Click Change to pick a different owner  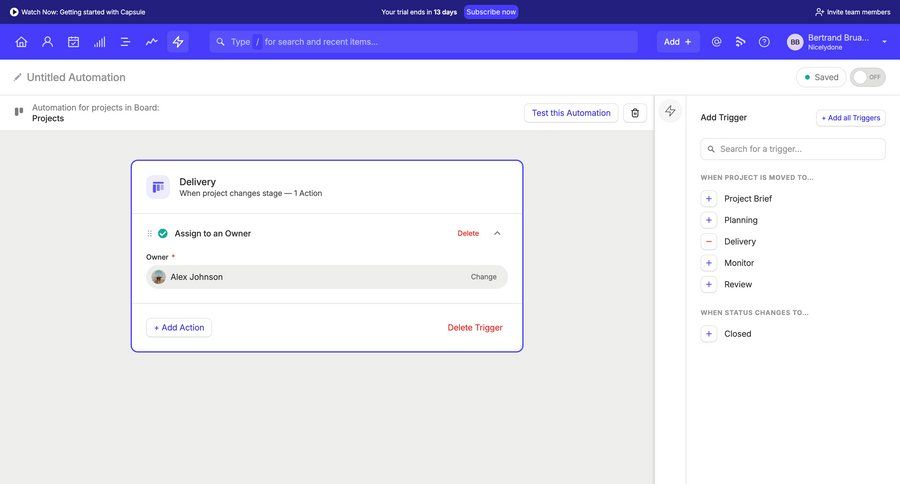(484, 277)
